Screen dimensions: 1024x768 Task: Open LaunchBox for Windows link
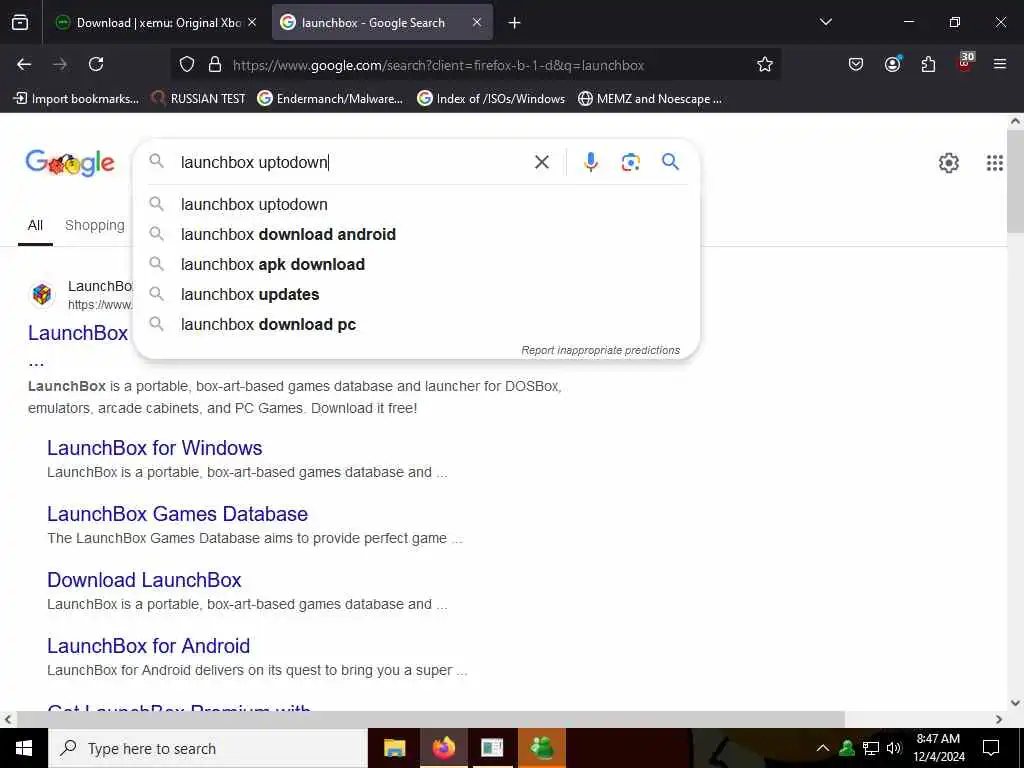155,448
